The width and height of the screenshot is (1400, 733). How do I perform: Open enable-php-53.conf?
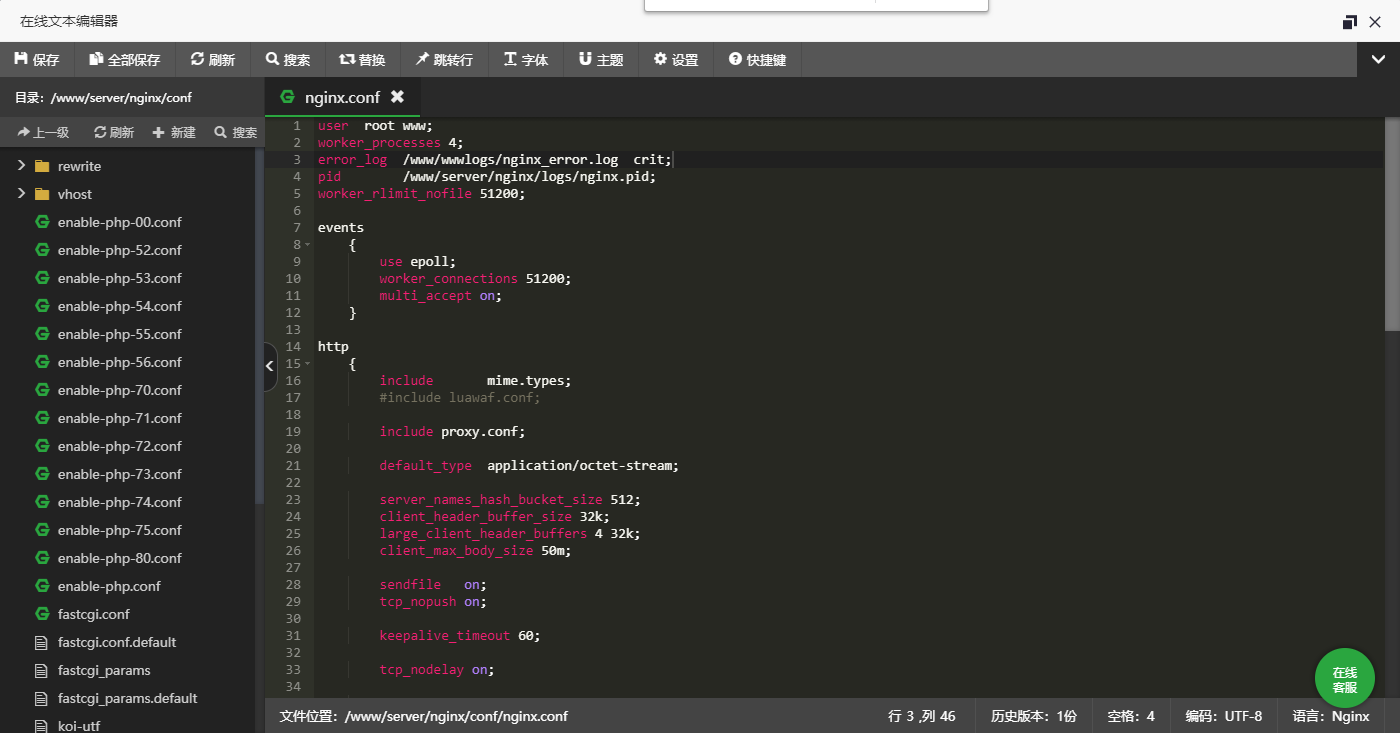click(119, 278)
